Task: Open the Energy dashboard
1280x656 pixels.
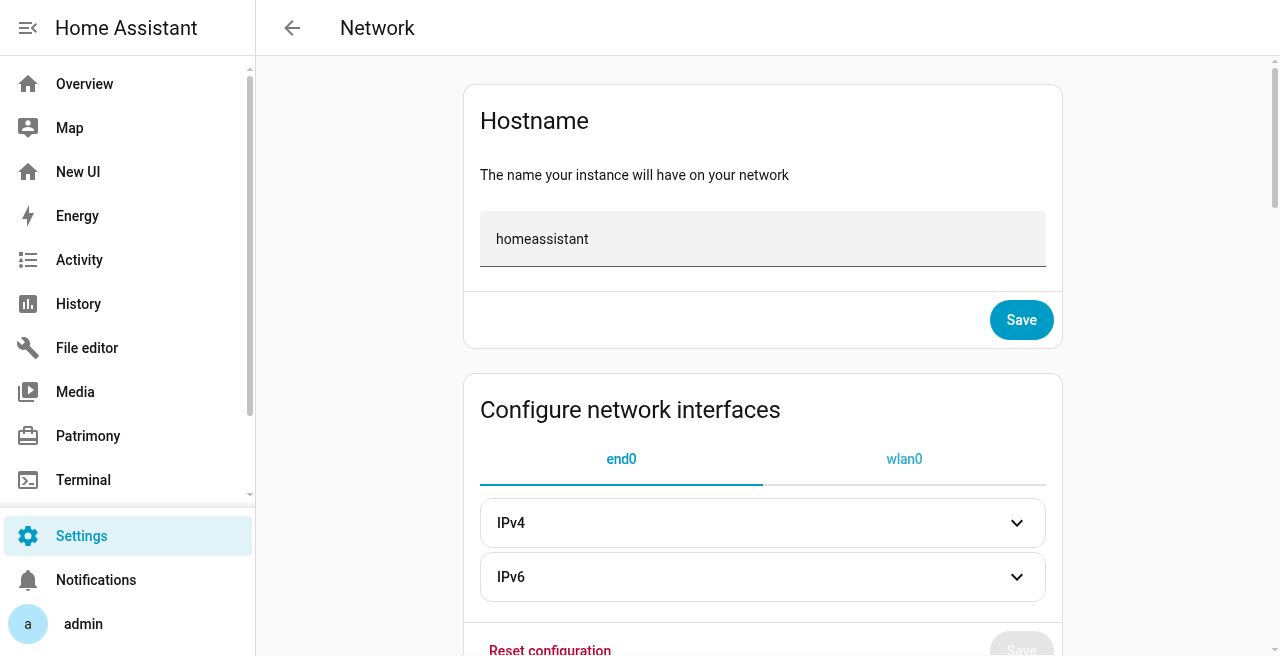Action: point(128,216)
